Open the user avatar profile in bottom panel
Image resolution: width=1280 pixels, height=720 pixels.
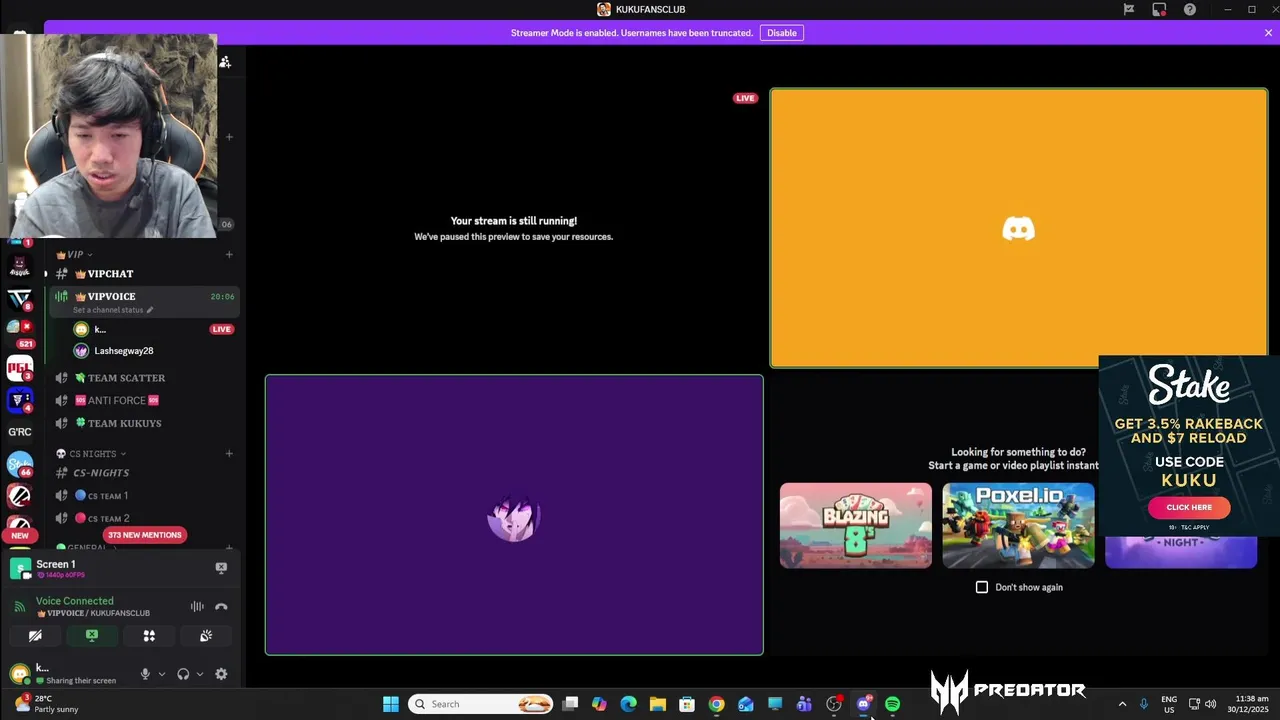pos(20,674)
